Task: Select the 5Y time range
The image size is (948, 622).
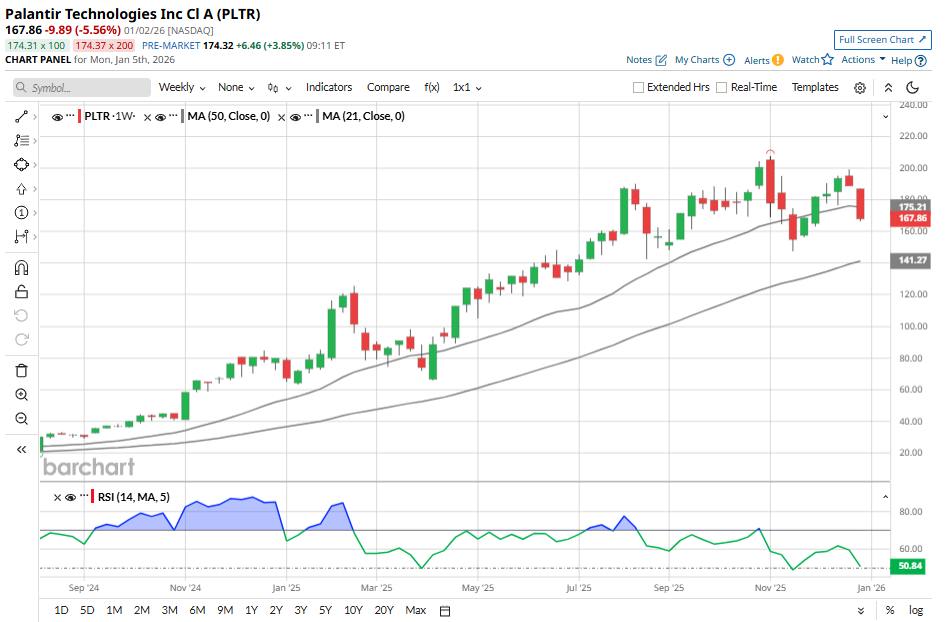Action: [x=325, y=611]
